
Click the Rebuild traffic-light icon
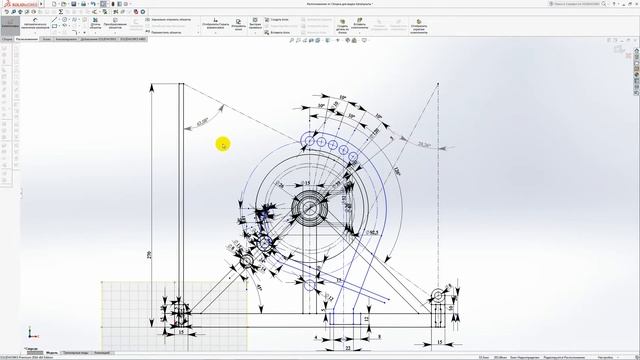pos(113,4)
